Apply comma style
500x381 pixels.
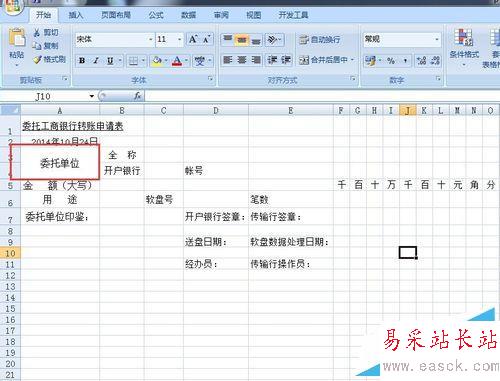coord(405,61)
